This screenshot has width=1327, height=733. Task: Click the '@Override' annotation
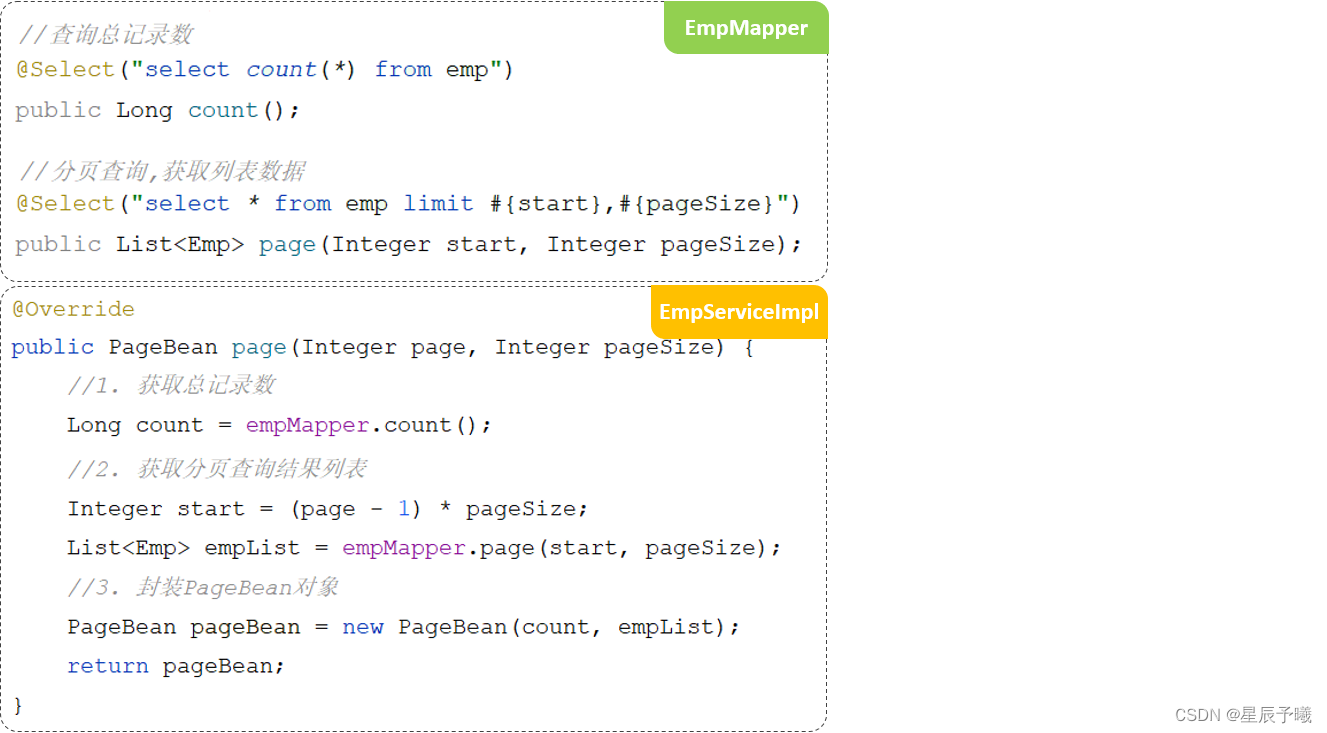(x=73, y=309)
